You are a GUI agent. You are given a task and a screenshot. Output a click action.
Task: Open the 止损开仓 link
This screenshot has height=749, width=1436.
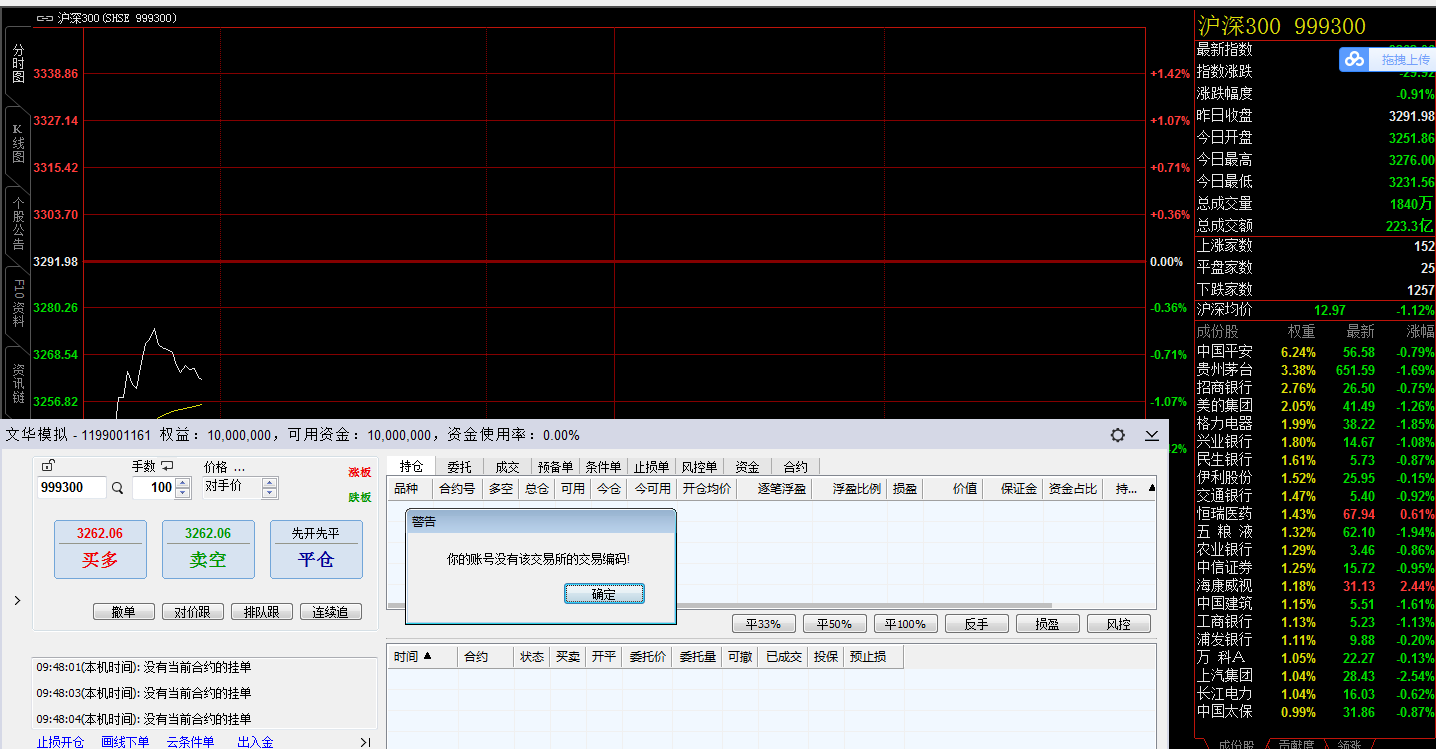(x=61, y=742)
